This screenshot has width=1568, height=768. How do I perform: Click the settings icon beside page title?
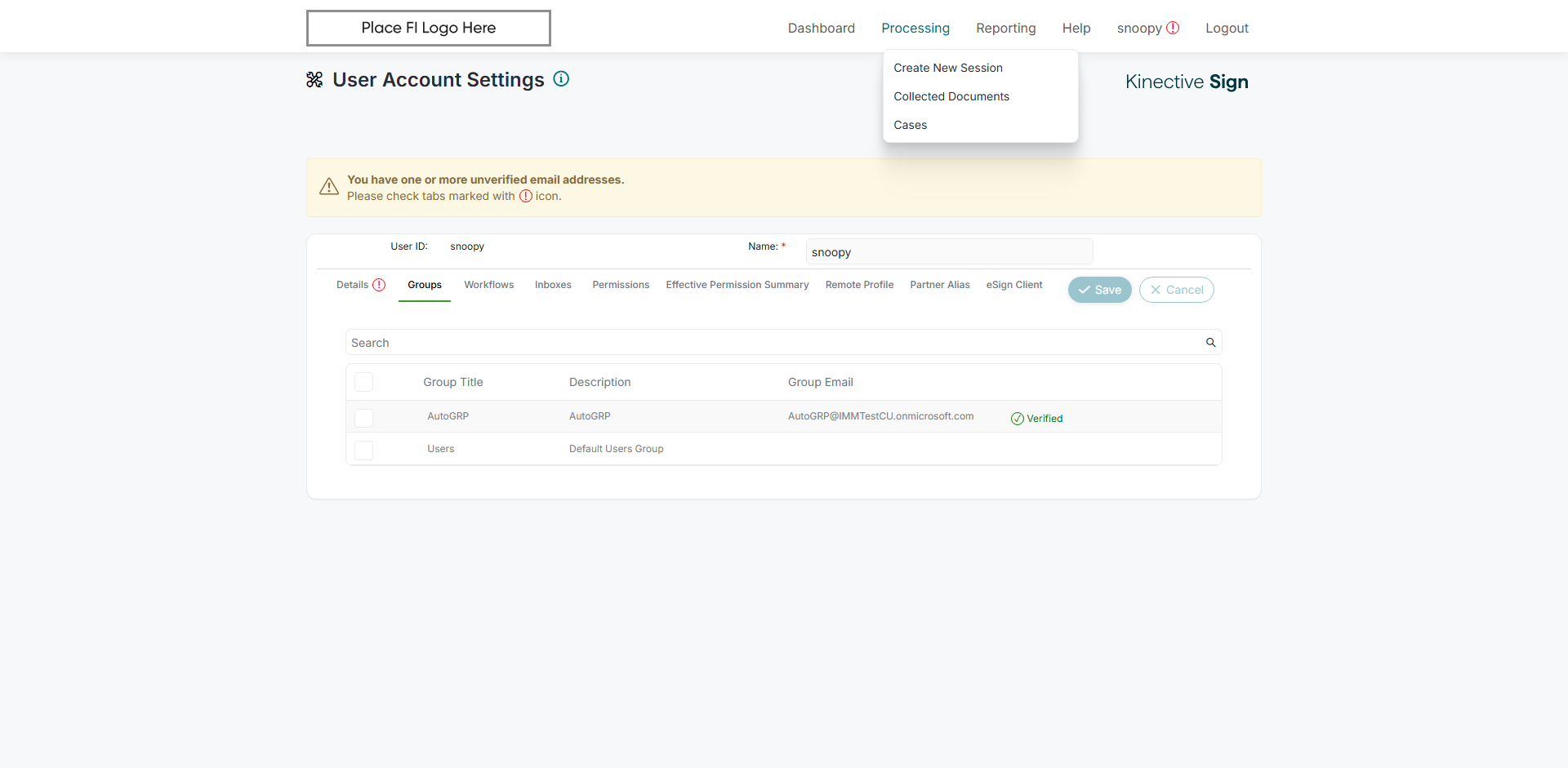(x=314, y=80)
